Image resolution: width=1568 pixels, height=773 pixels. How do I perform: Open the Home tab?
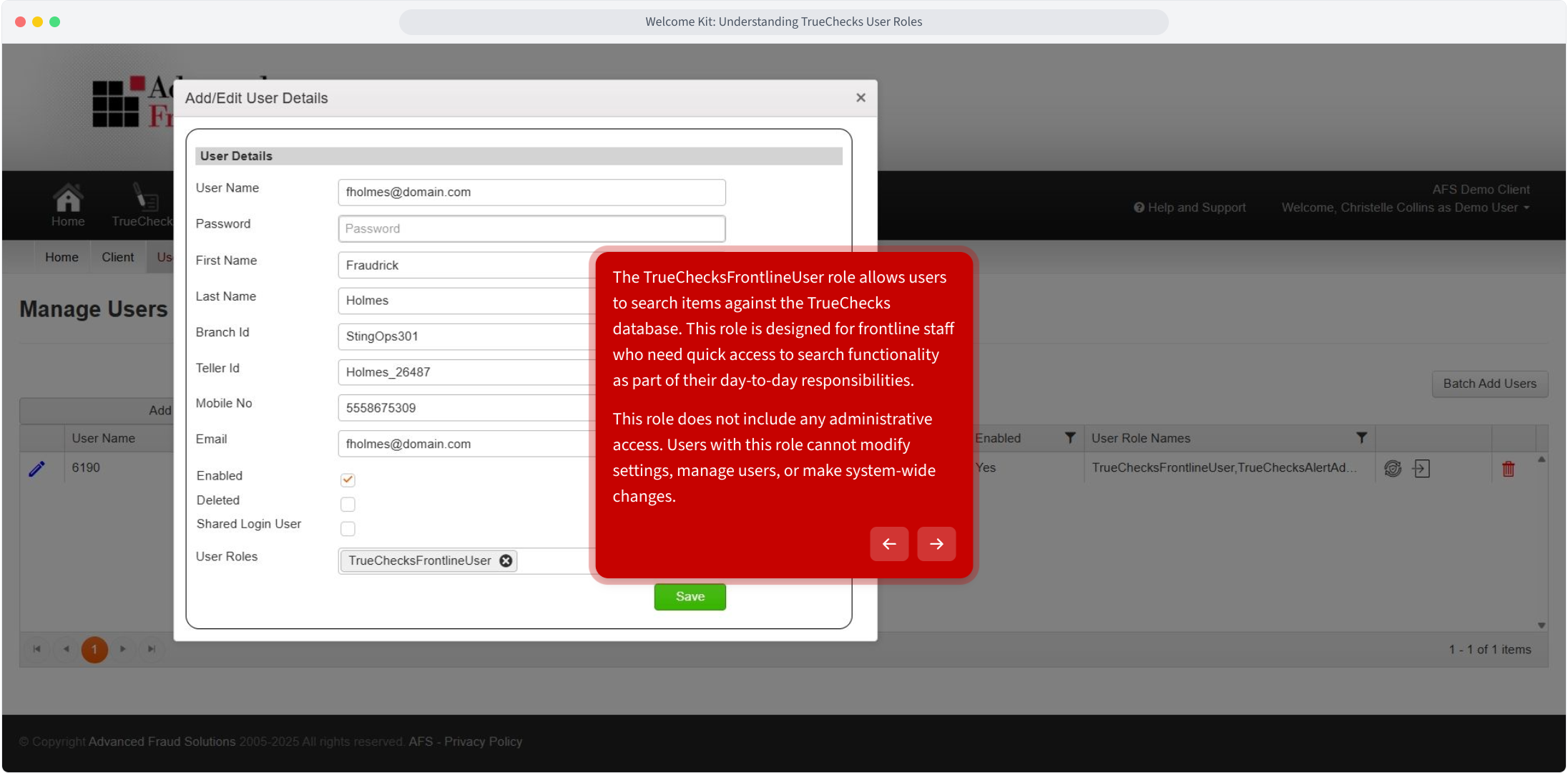coord(62,257)
